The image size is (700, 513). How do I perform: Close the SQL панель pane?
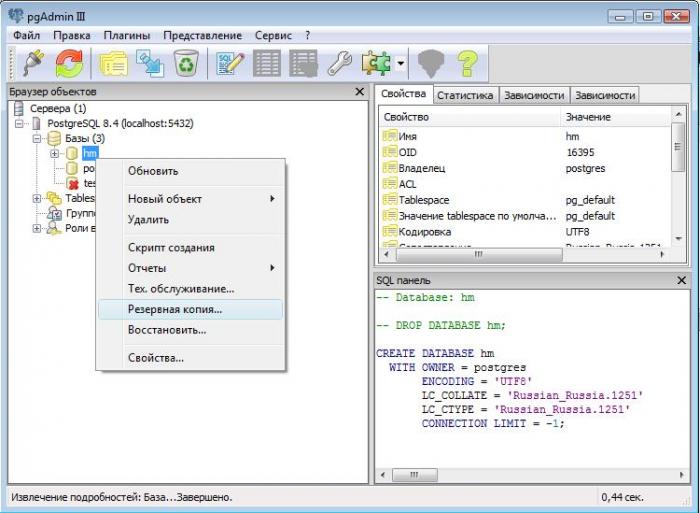click(x=682, y=280)
